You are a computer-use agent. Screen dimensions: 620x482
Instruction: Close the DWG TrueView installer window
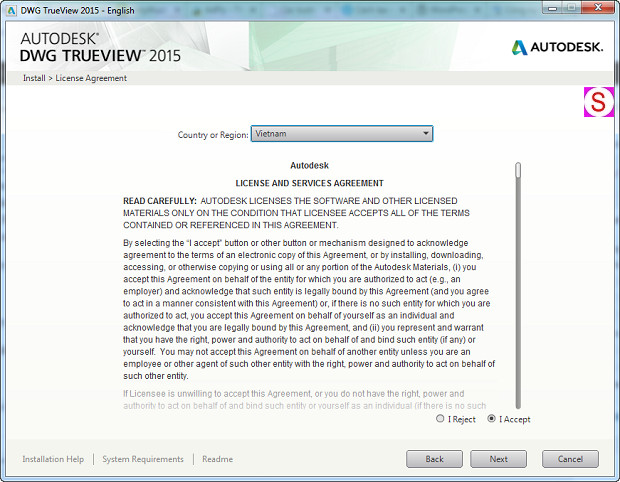599,8
